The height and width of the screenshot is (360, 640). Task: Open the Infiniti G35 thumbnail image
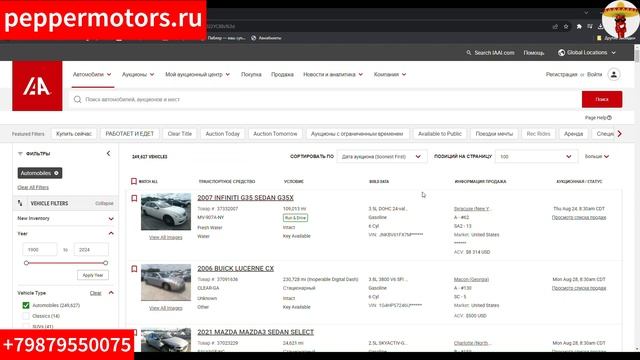point(166,212)
